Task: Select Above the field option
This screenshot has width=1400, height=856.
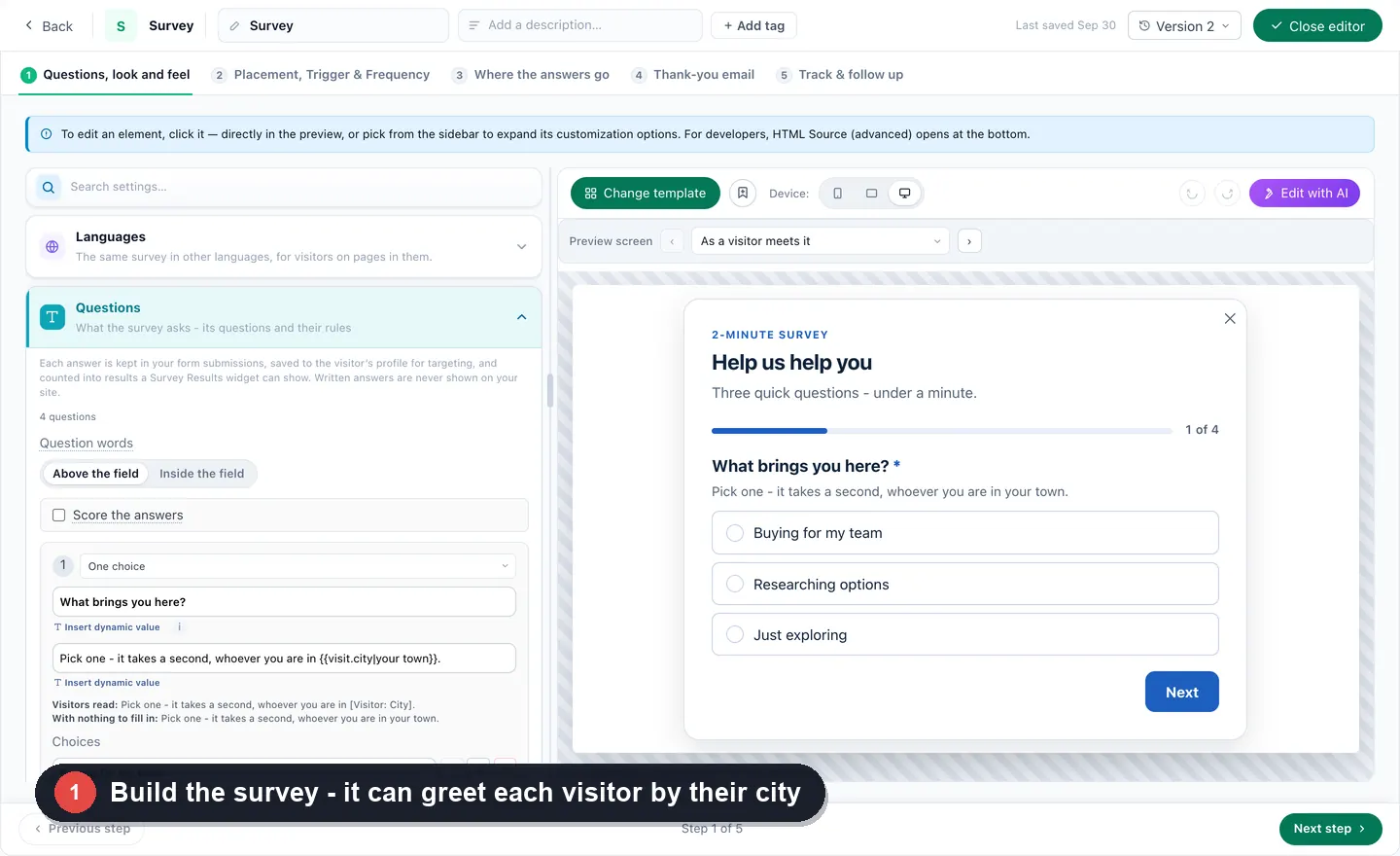Action: 95,474
